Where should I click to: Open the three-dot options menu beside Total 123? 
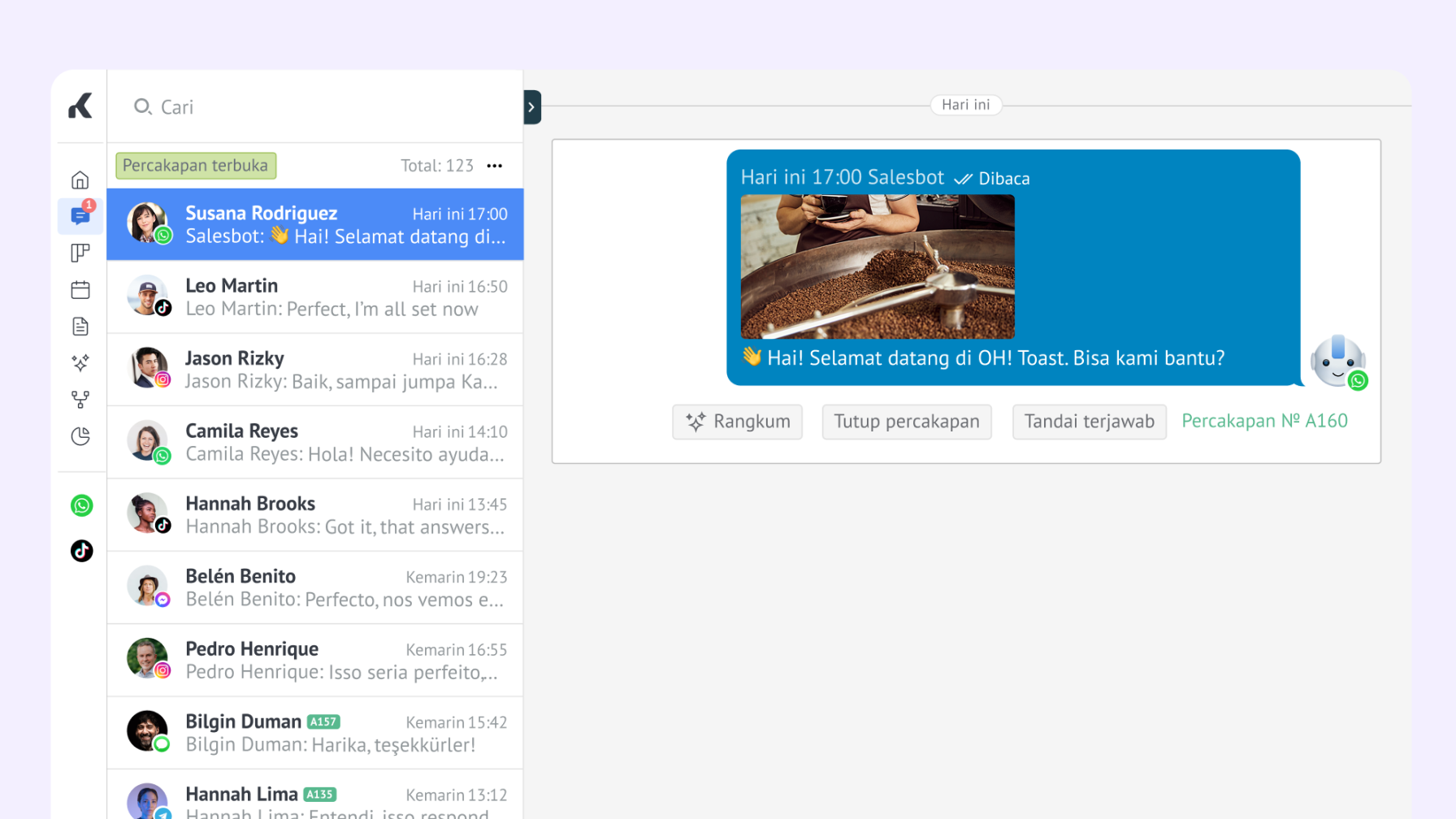495,165
